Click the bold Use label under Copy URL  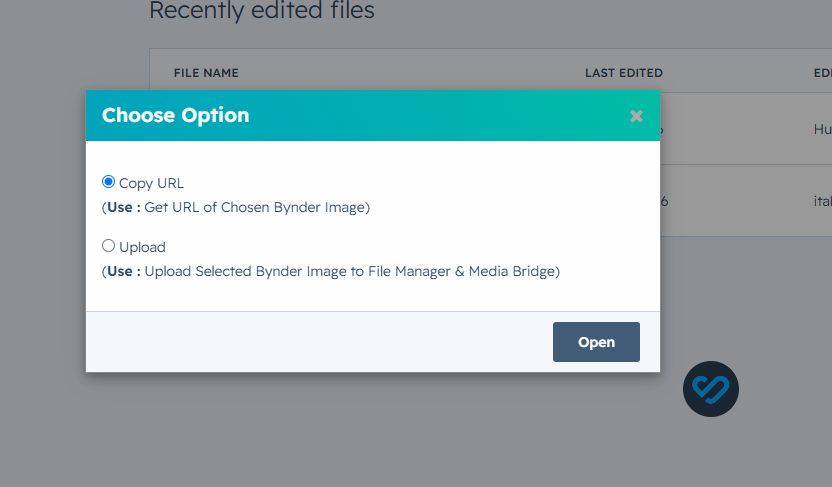tap(120, 207)
